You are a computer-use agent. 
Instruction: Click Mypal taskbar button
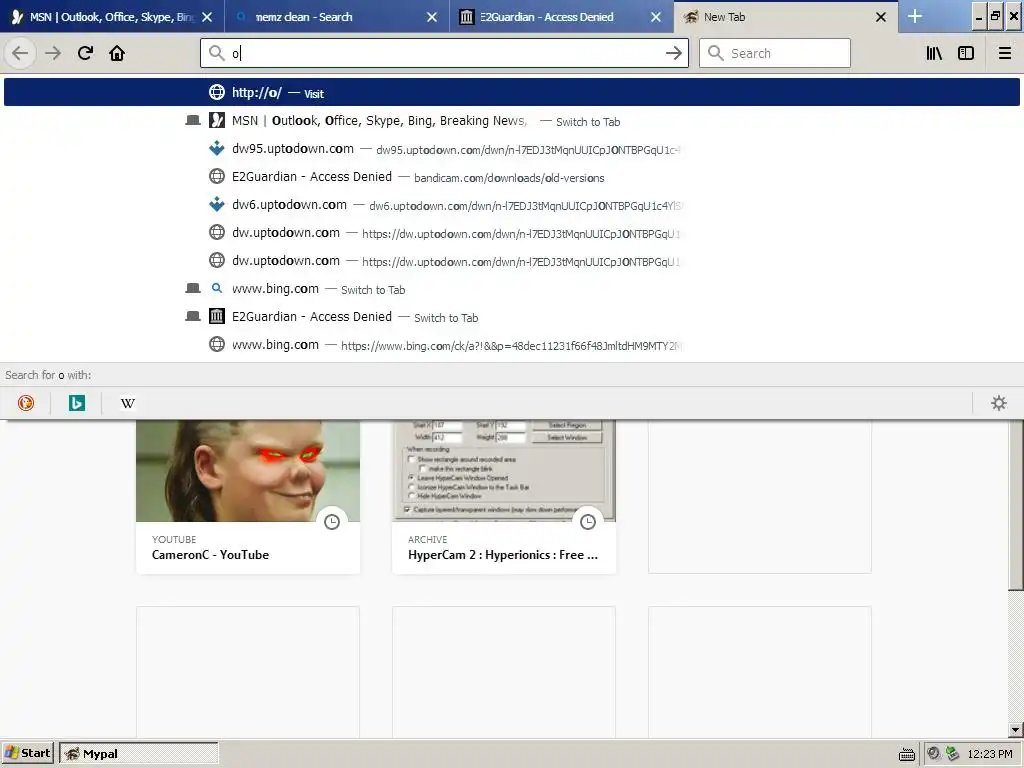(138, 753)
